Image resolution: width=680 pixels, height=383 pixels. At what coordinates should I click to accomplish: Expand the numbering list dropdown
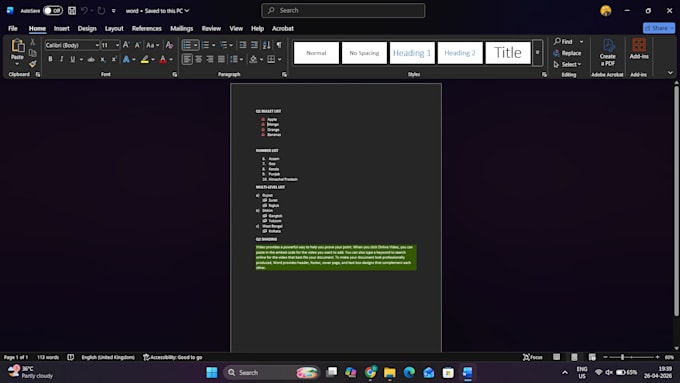click(213, 45)
